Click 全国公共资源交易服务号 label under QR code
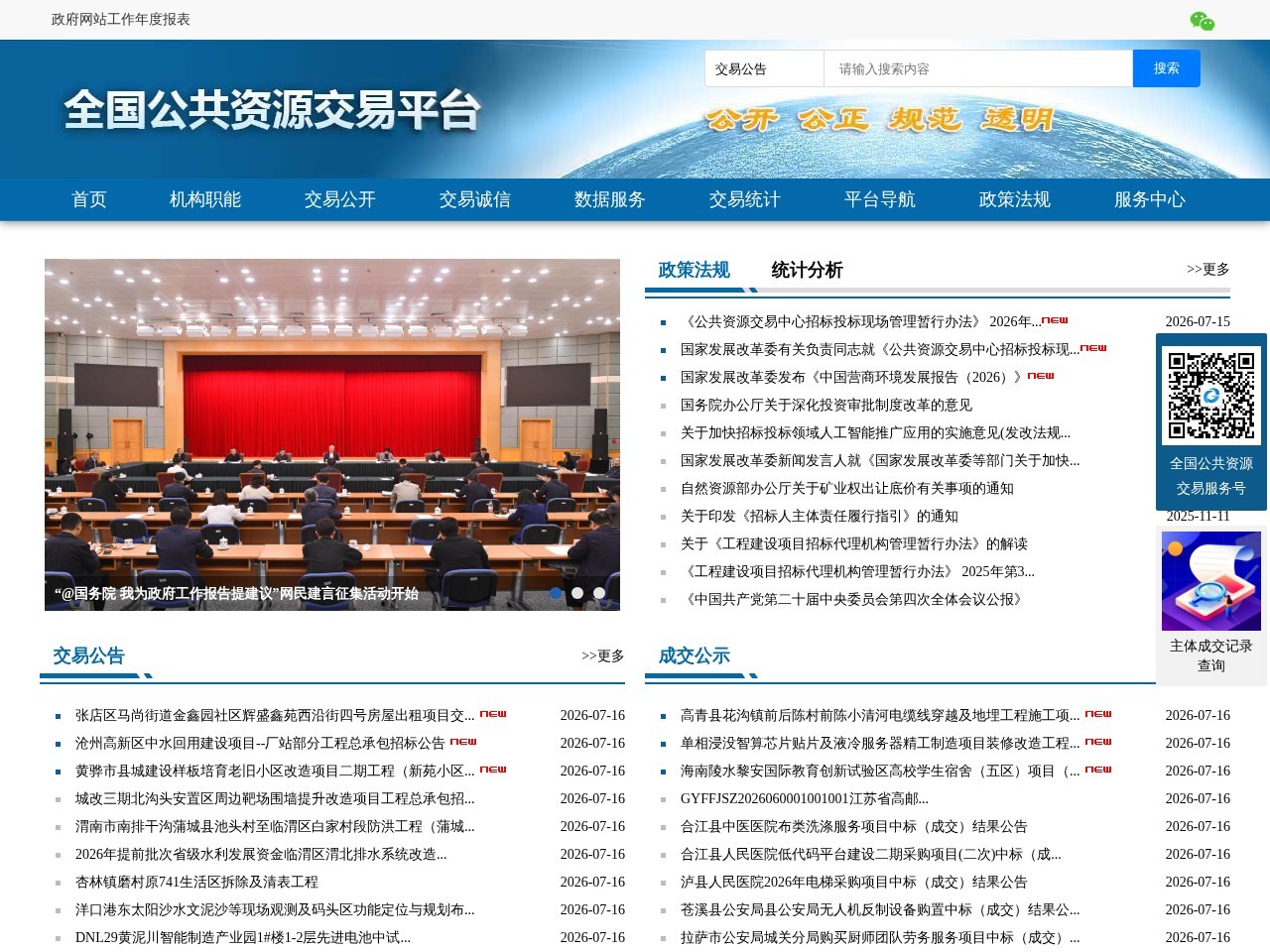 click(x=1211, y=476)
